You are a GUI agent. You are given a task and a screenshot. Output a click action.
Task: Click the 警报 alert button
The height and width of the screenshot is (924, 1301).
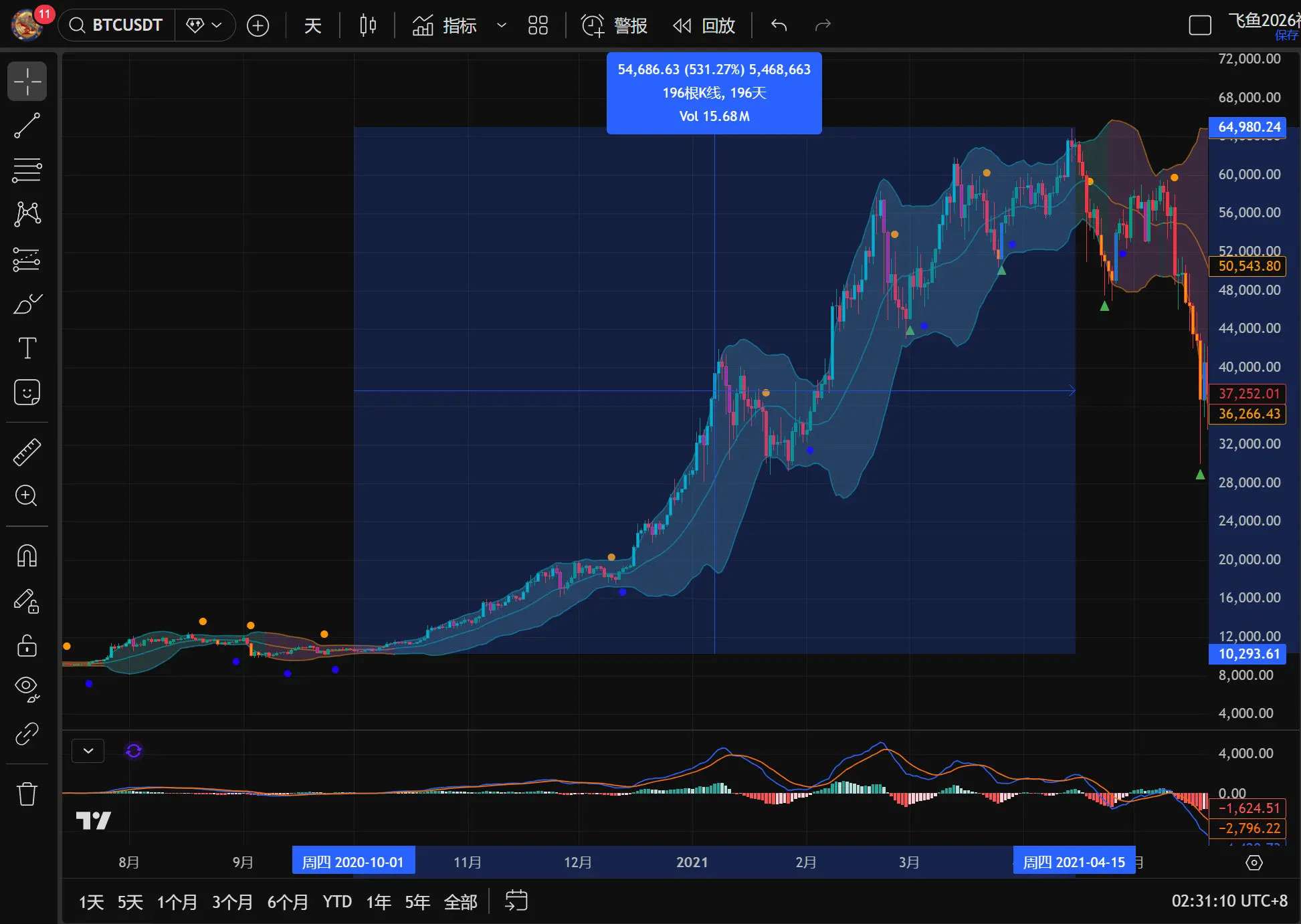(x=614, y=25)
